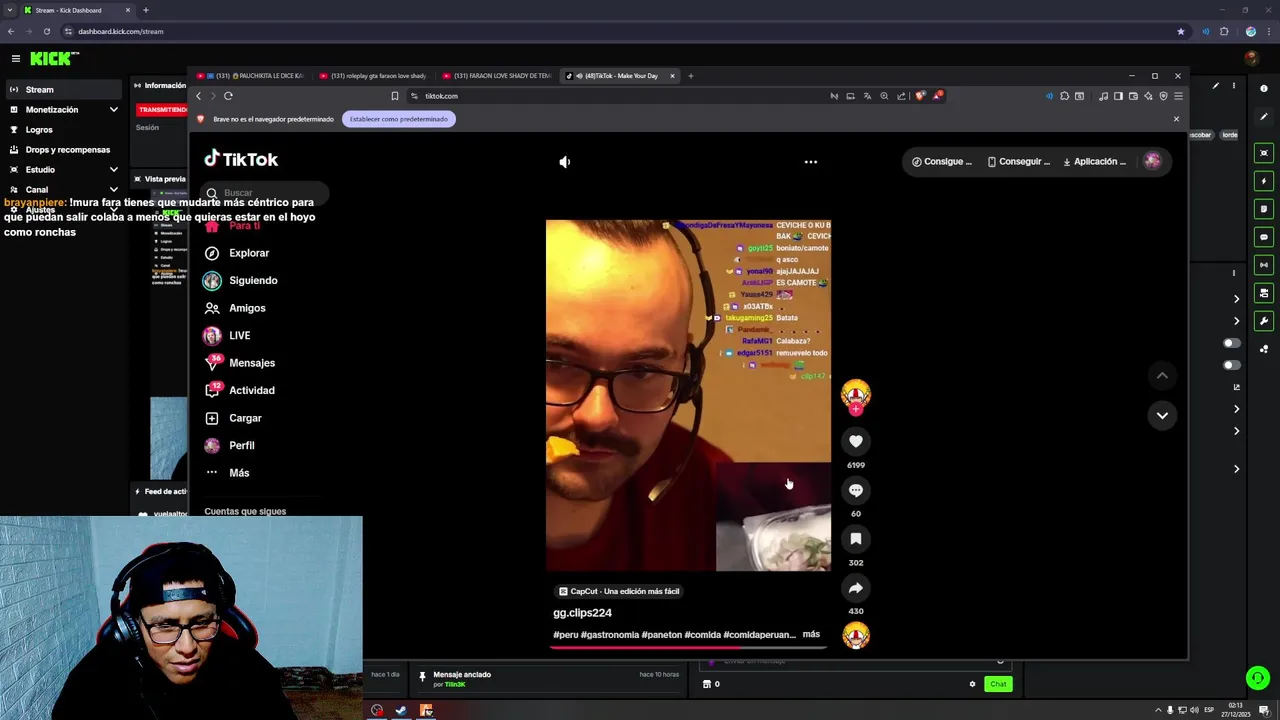Click the translate page icon in Brave
The image size is (1280, 720).
point(867,96)
